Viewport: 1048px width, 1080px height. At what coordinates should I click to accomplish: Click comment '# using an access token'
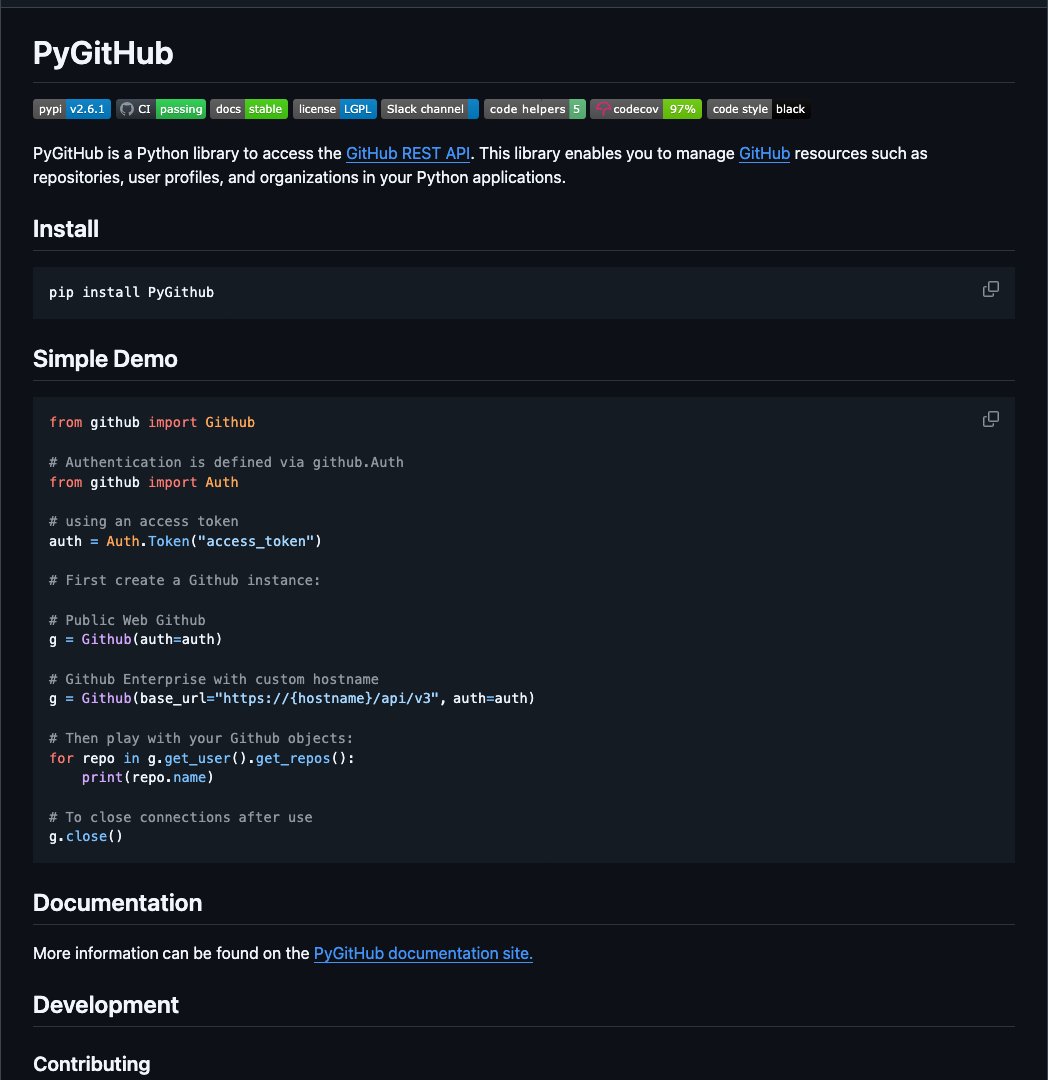coord(144,521)
